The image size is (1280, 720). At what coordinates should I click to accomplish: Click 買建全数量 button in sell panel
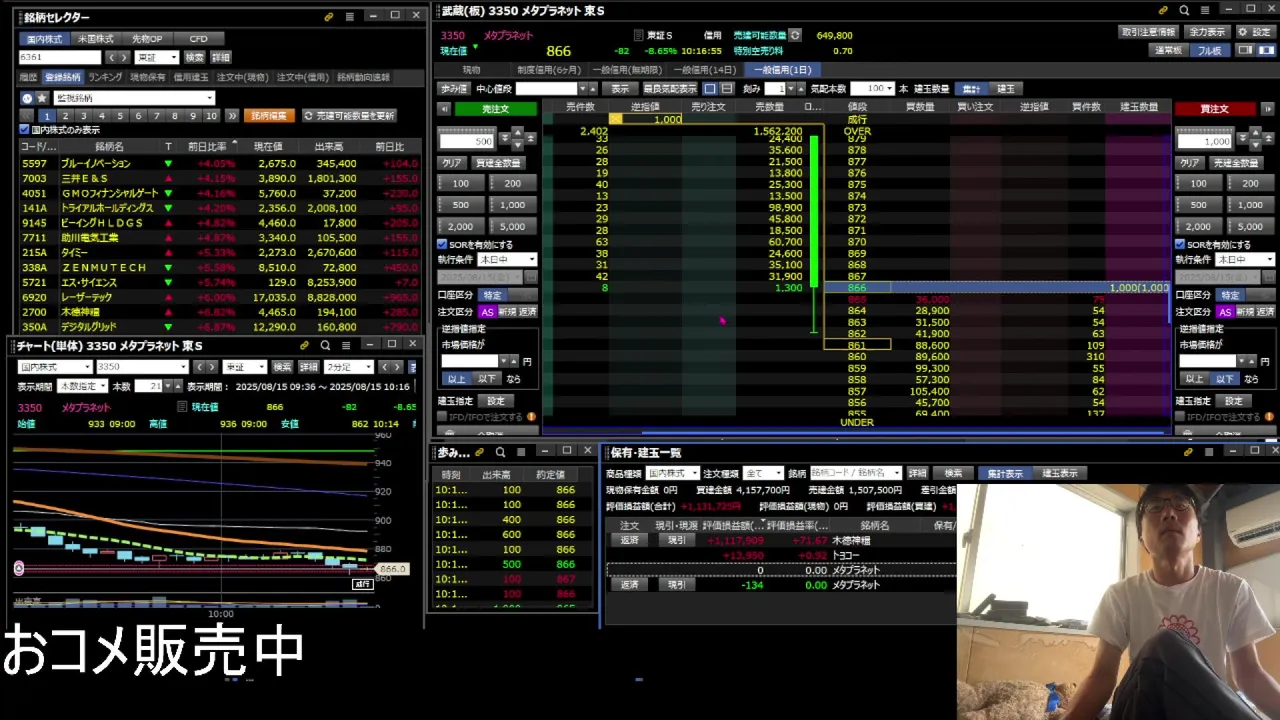click(x=497, y=163)
